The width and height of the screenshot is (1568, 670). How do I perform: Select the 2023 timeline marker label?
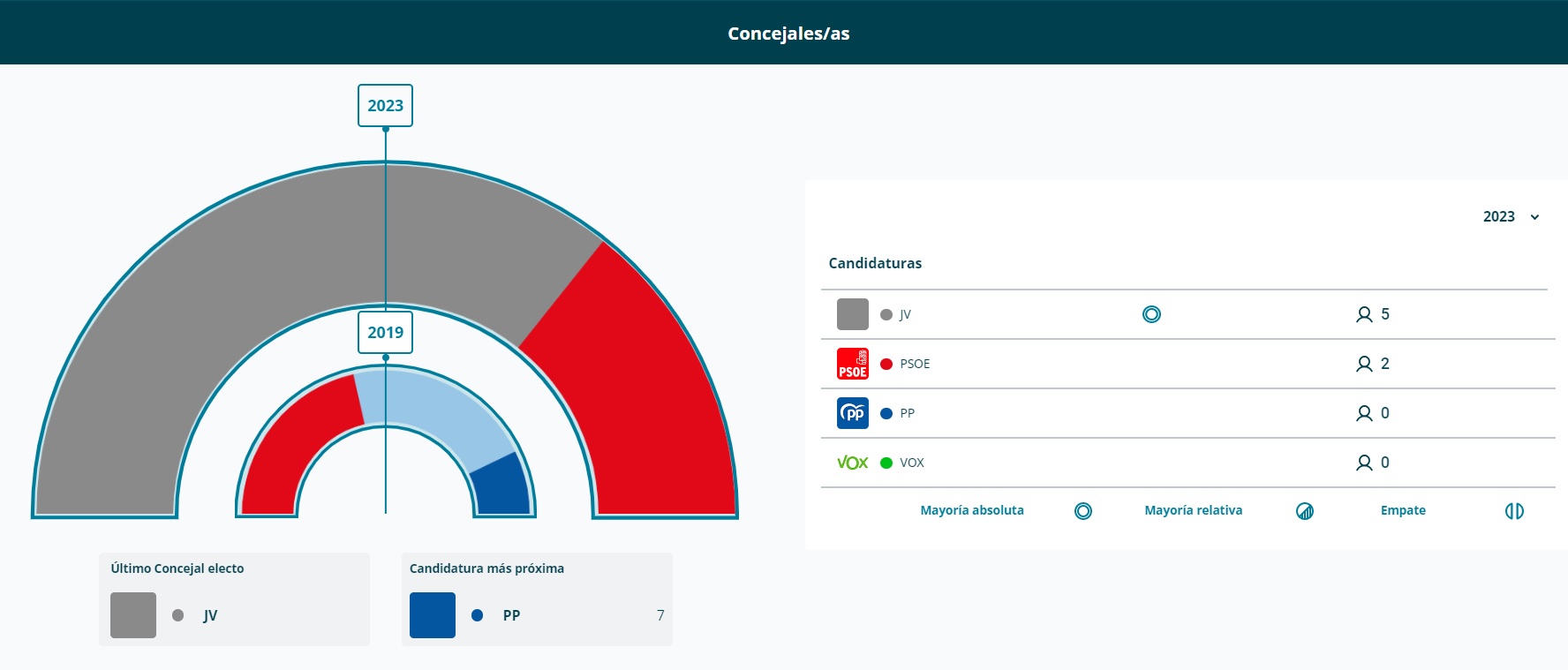(x=385, y=106)
